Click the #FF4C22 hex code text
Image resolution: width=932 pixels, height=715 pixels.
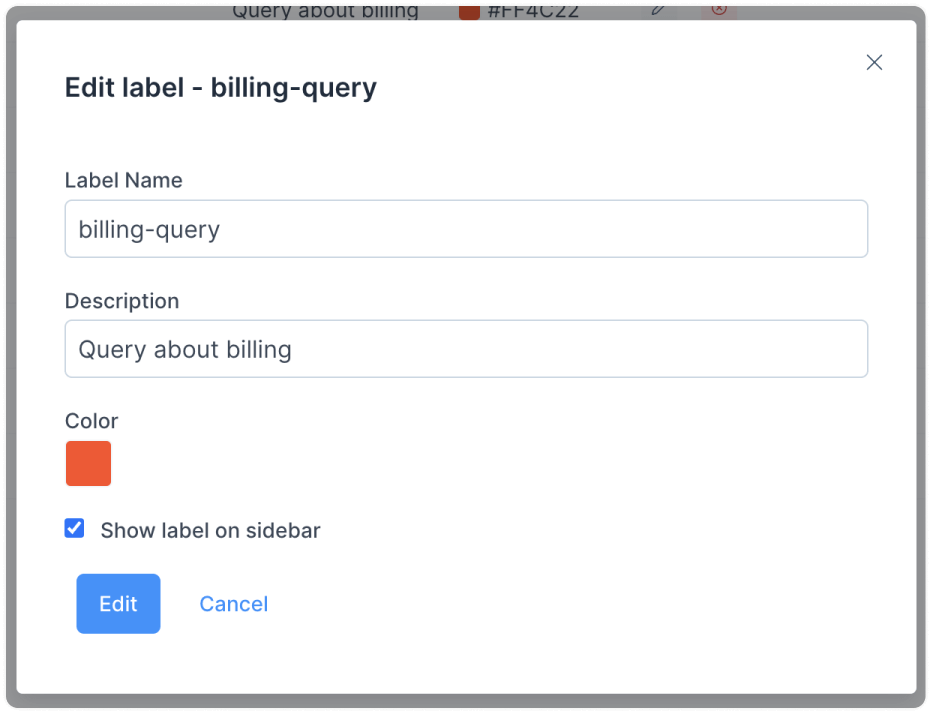pos(533,12)
